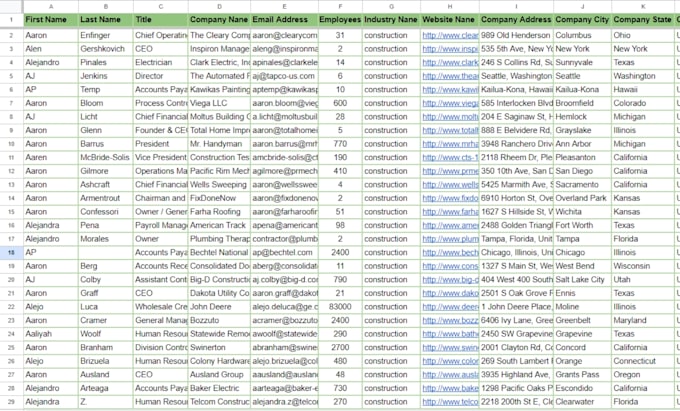Click the state cell 'Wisconsin'
This screenshot has height=411, width=680.
pos(643,266)
